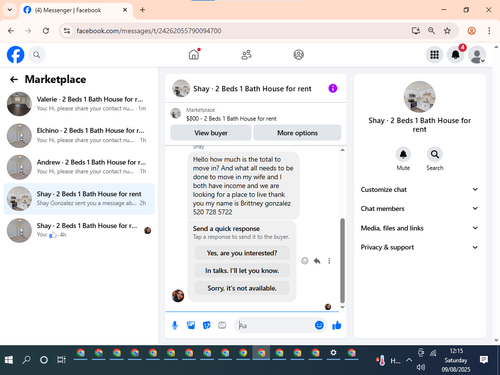The image size is (500, 375).
Task: Open Chrome tab search dropdown arrow
Action: point(10,10)
